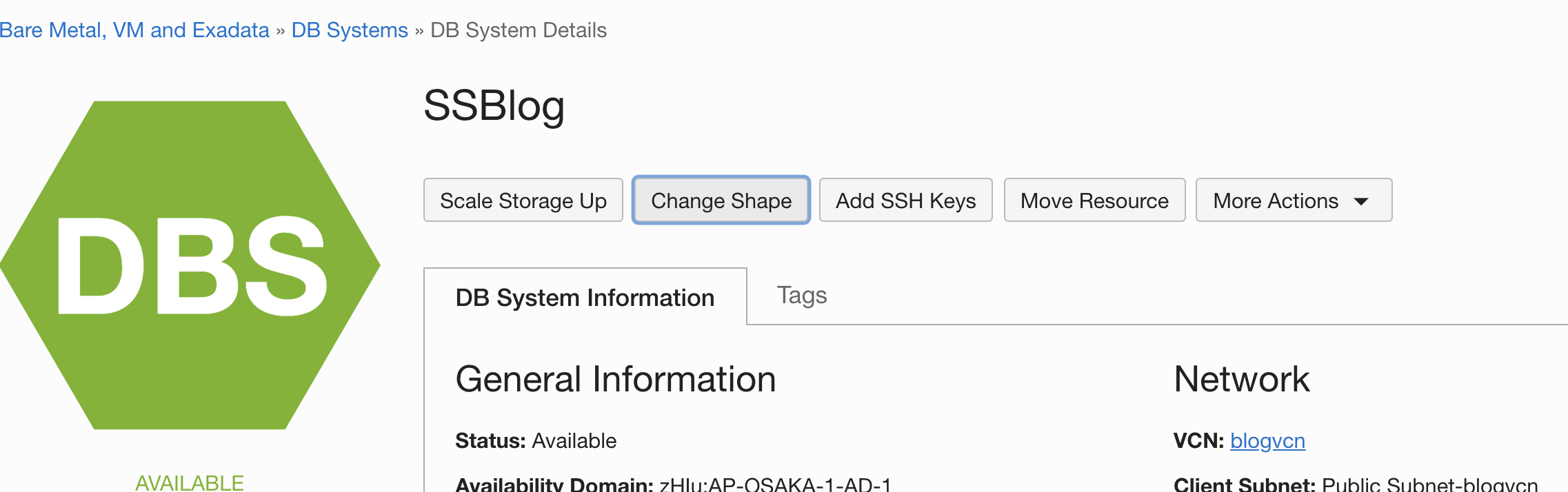Click the Move Resource button
Image resolution: width=1568 pixels, height=492 pixels.
(1094, 201)
